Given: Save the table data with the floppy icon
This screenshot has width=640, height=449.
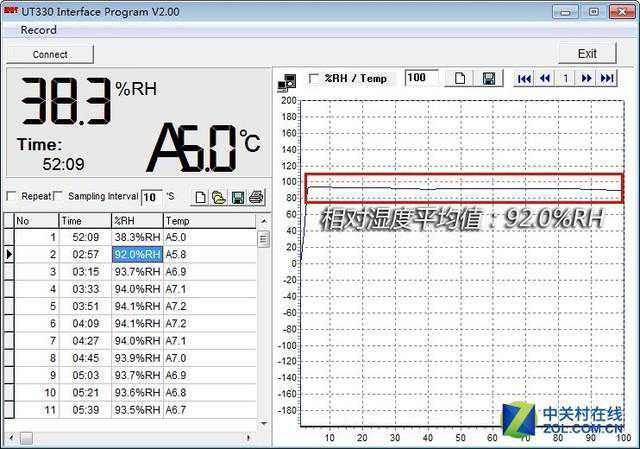Looking at the screenshot, I should pos(238,197).
